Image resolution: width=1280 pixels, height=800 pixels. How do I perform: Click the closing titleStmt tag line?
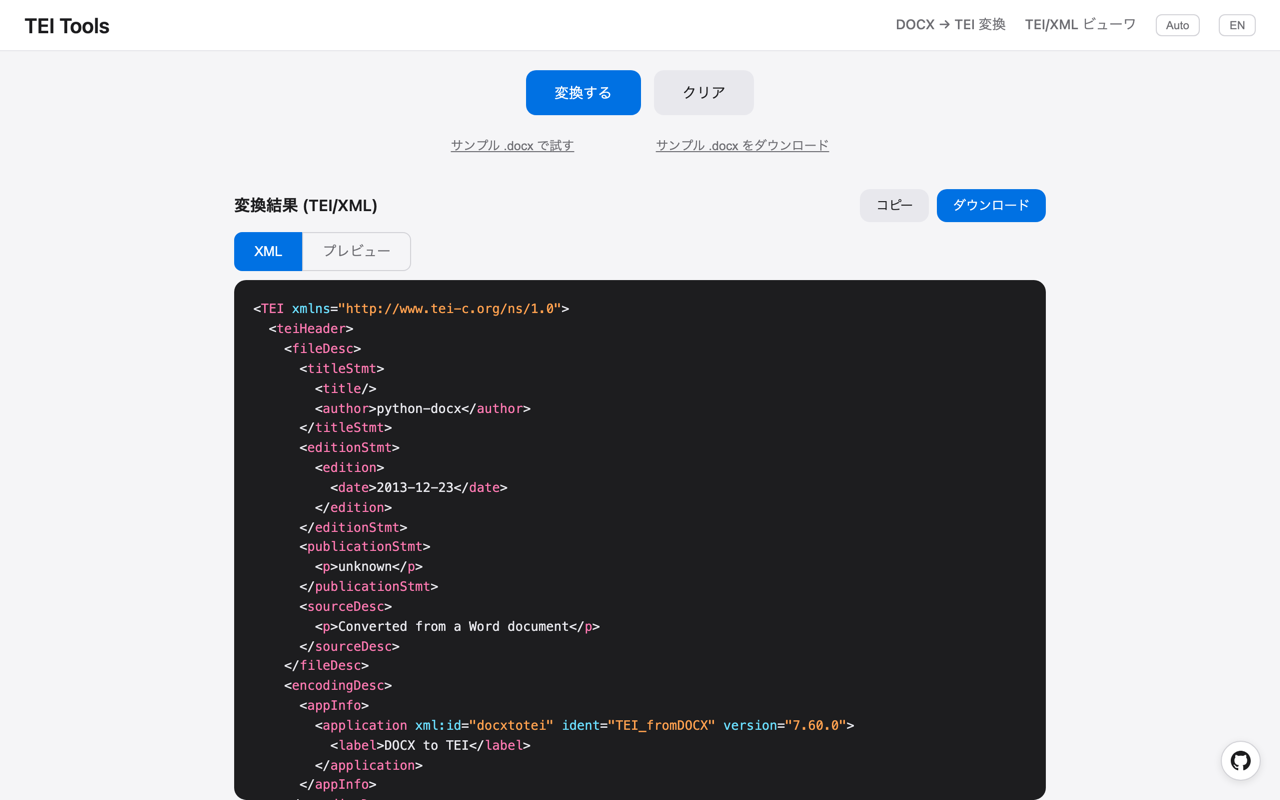click(346, 428)
